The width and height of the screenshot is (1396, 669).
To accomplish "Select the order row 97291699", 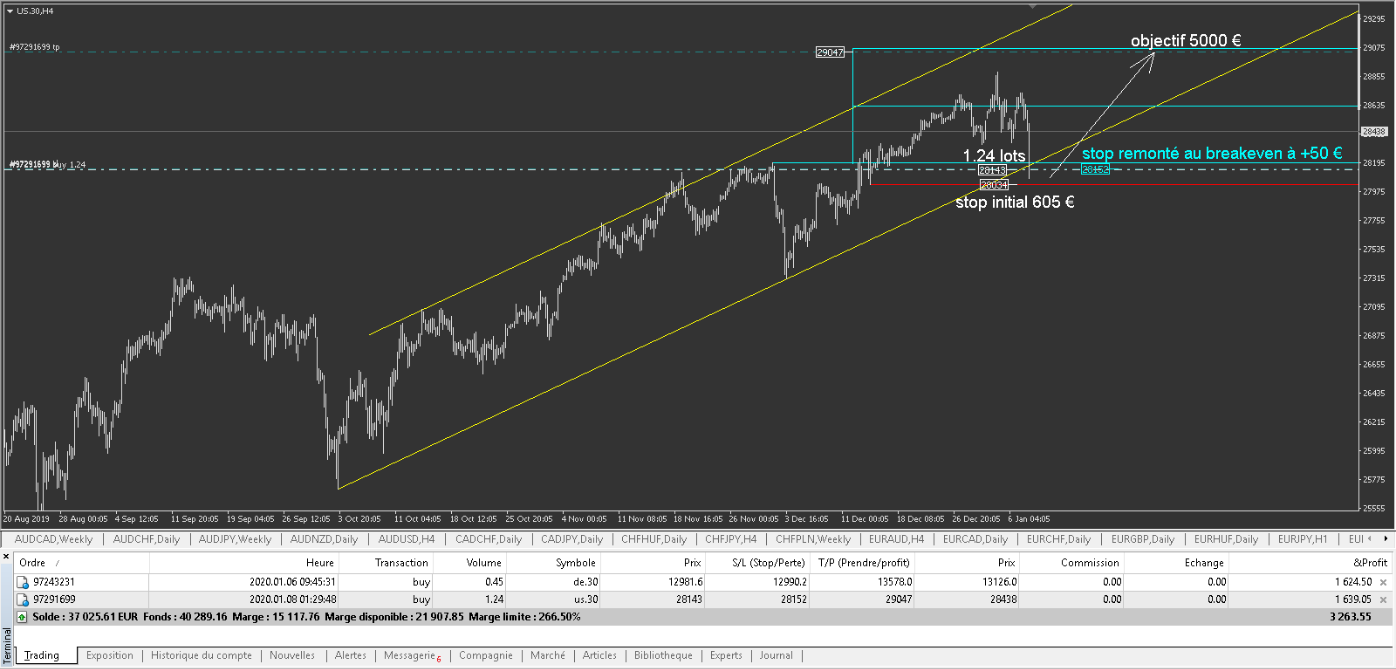I will [x=702, y=599].
